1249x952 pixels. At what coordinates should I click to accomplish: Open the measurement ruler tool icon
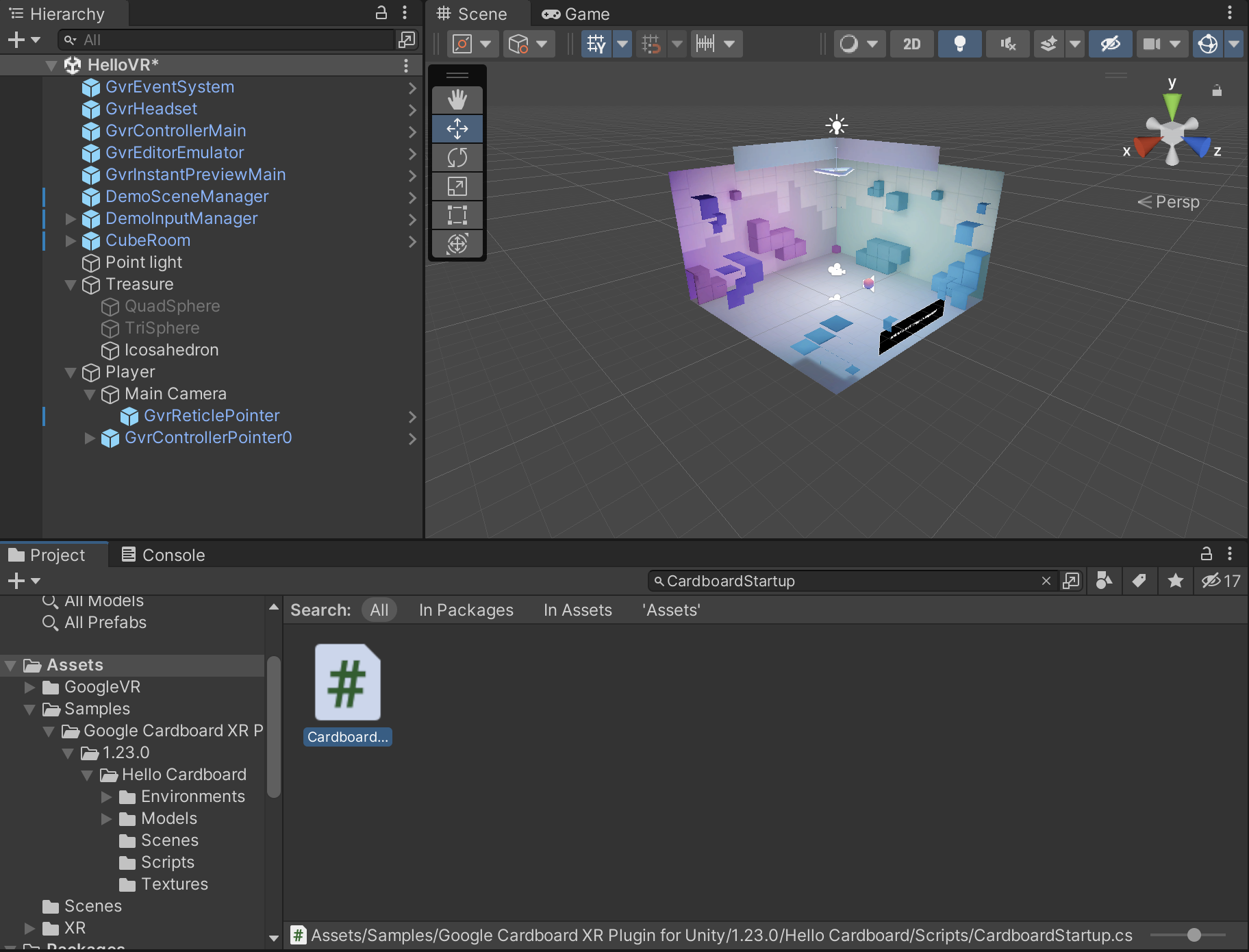707,43
